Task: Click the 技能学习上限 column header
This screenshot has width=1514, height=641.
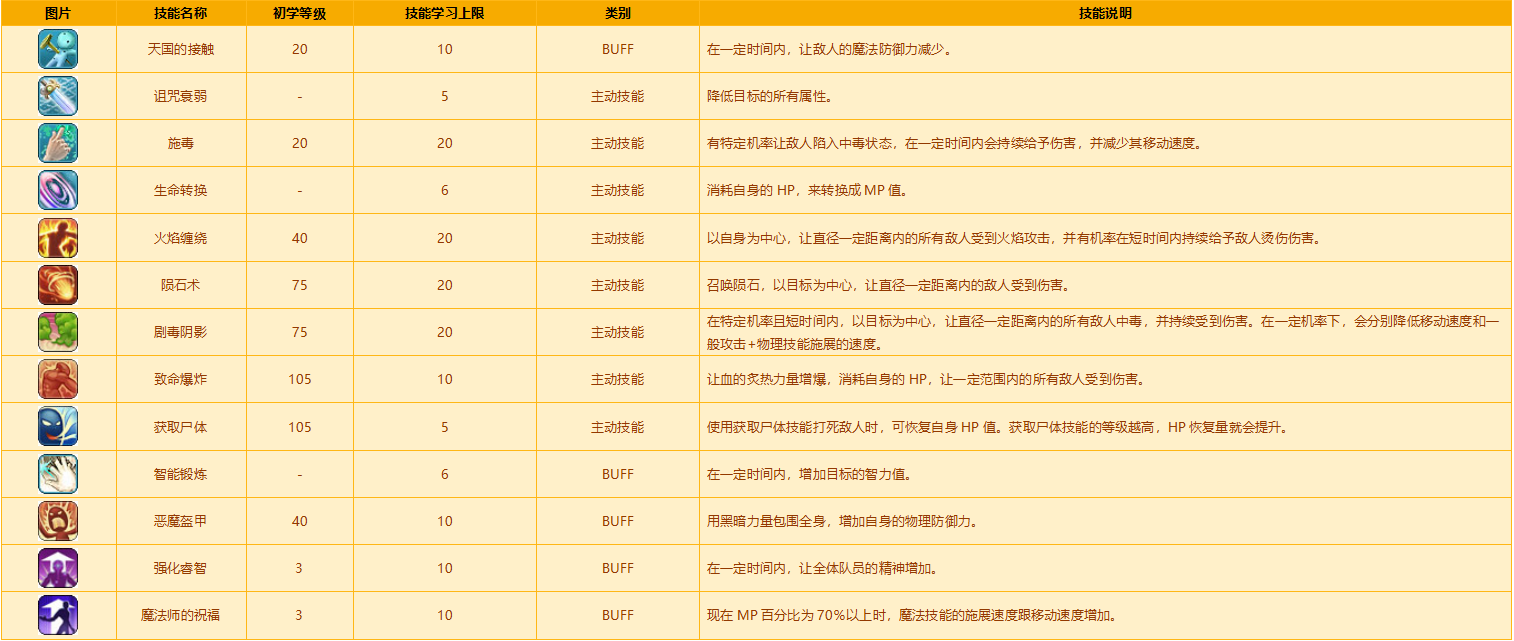Action: 444,13
